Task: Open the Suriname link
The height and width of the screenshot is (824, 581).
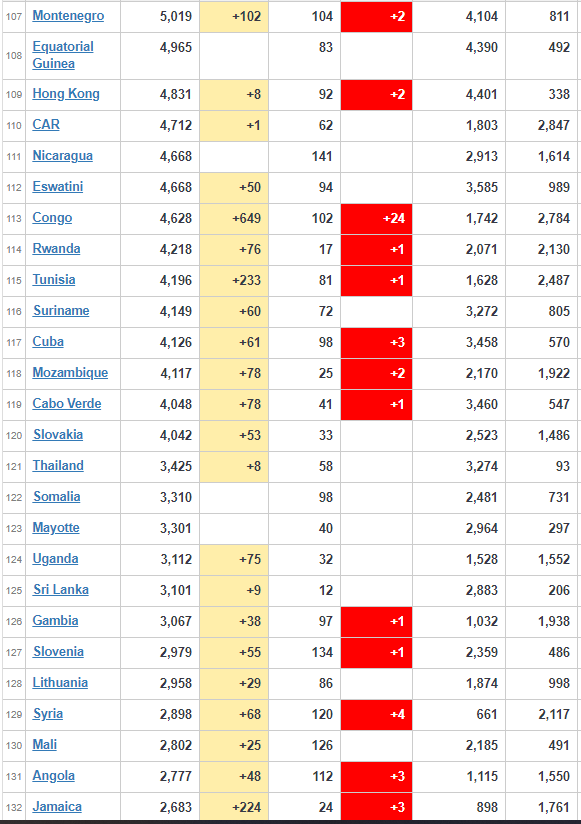Action: point(61,311)
